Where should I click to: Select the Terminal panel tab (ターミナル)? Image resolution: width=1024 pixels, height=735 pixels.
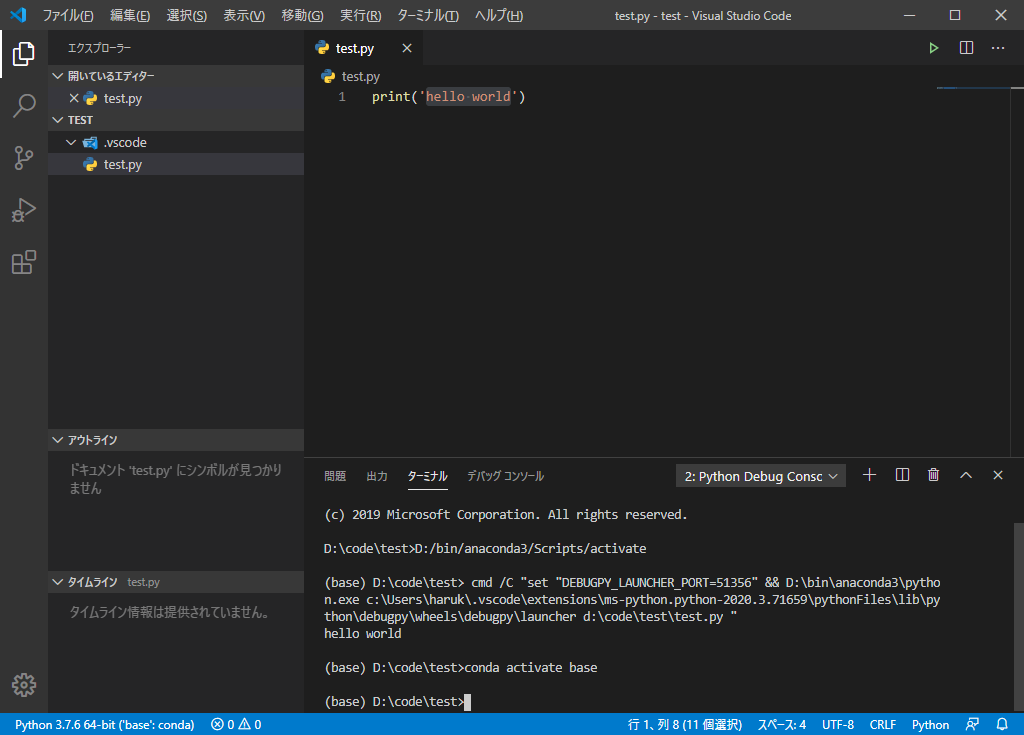click(428, 476)
